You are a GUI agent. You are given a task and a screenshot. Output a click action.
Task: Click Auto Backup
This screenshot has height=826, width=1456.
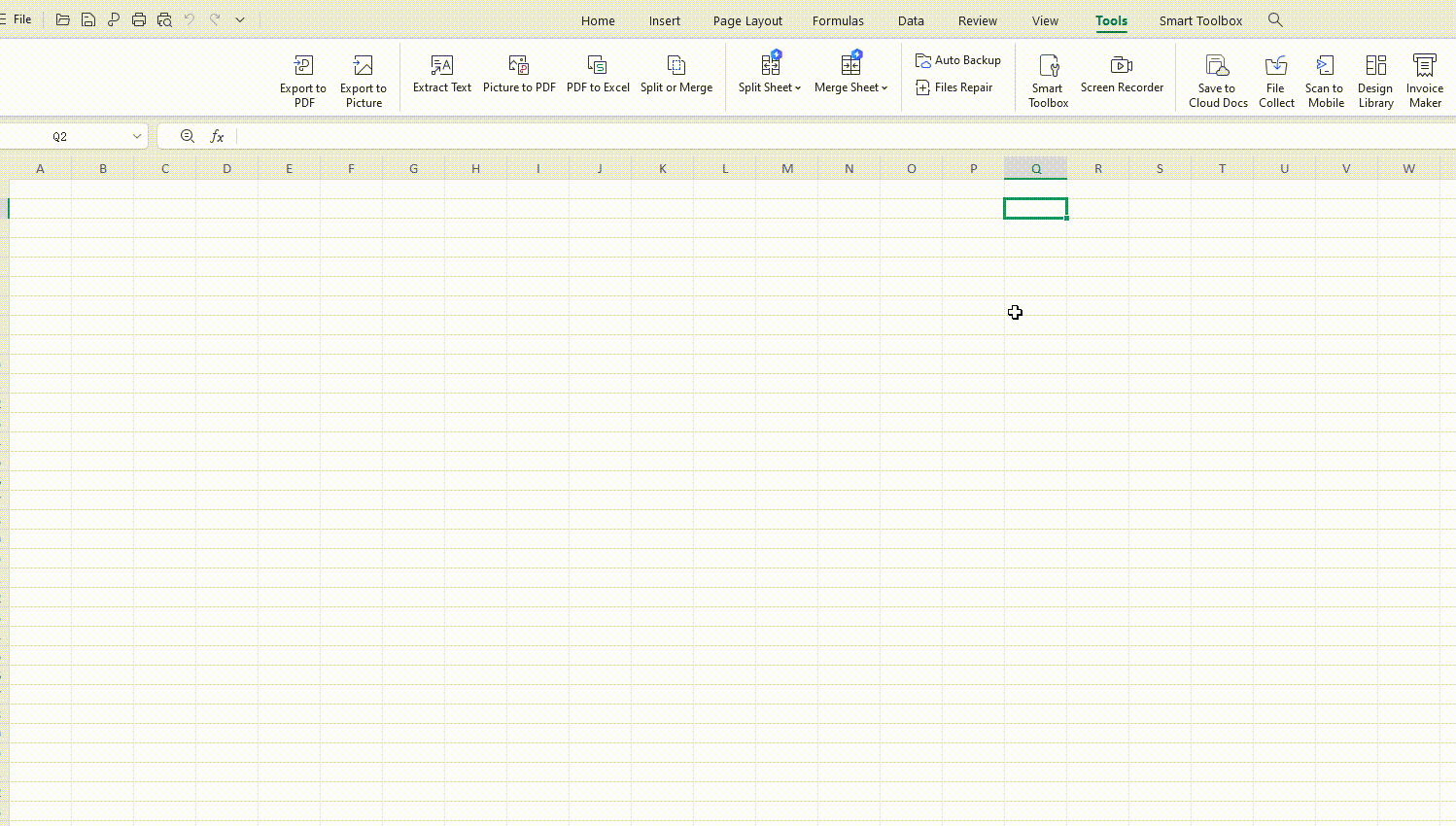click(958, 60)
